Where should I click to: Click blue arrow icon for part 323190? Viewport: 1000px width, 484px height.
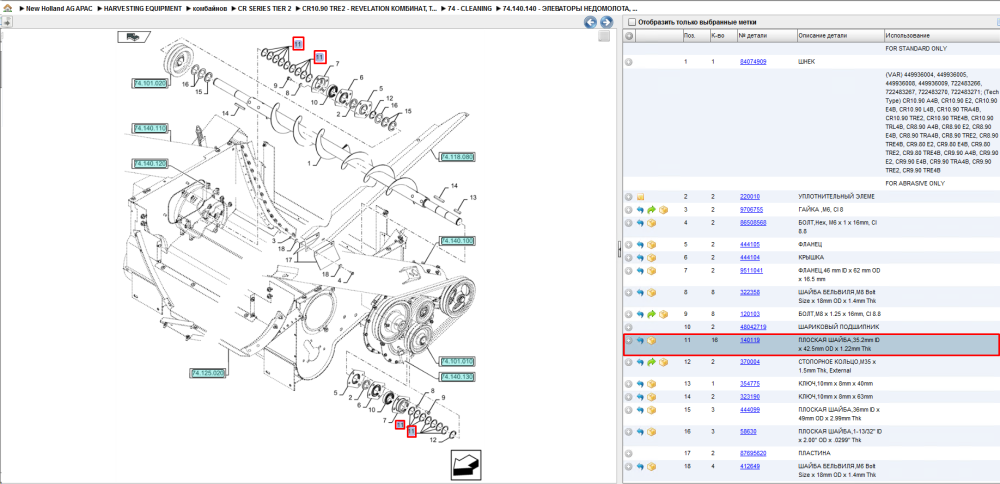[x=640, y=397]
